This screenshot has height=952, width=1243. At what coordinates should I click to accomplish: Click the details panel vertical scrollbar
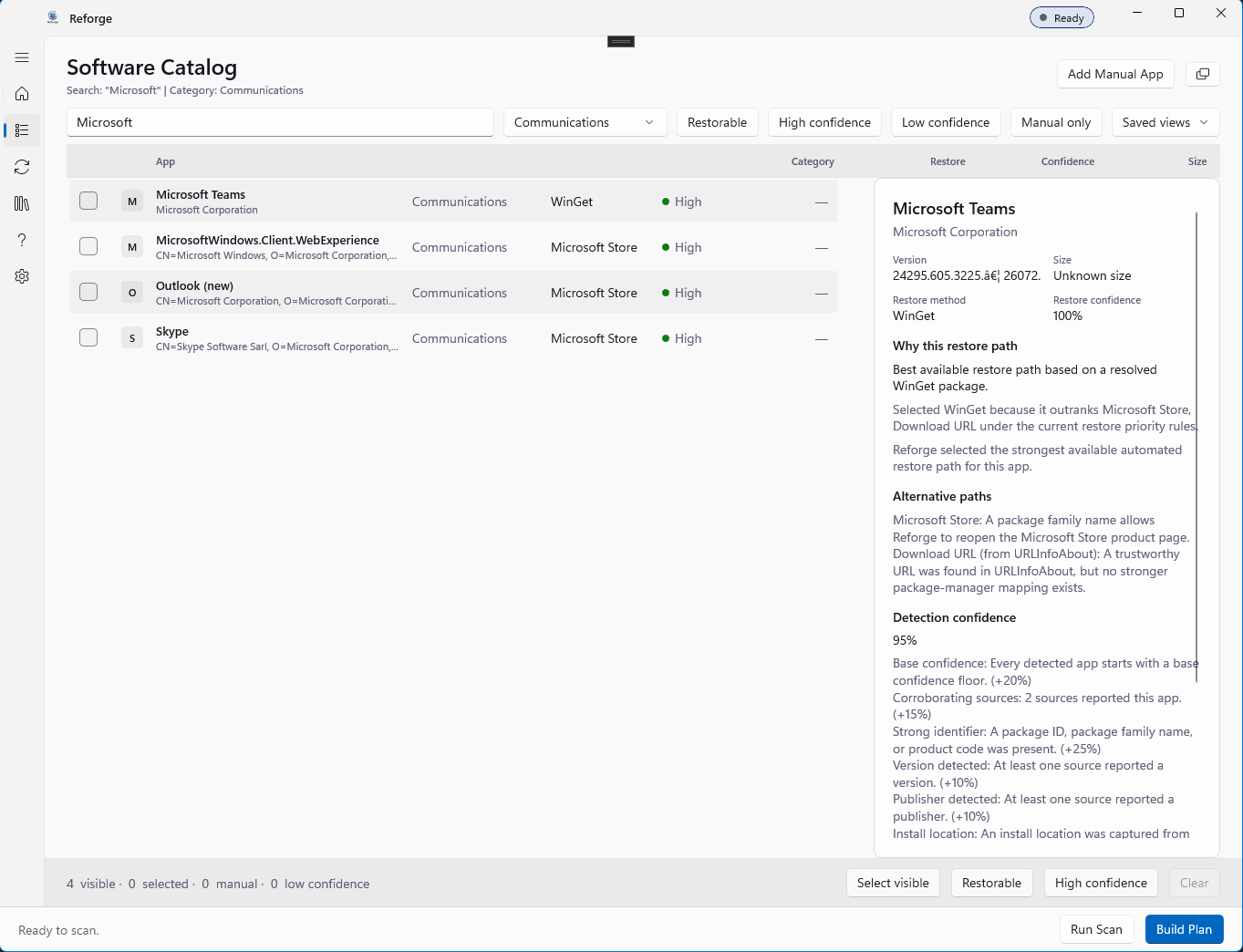[1196, 447]
